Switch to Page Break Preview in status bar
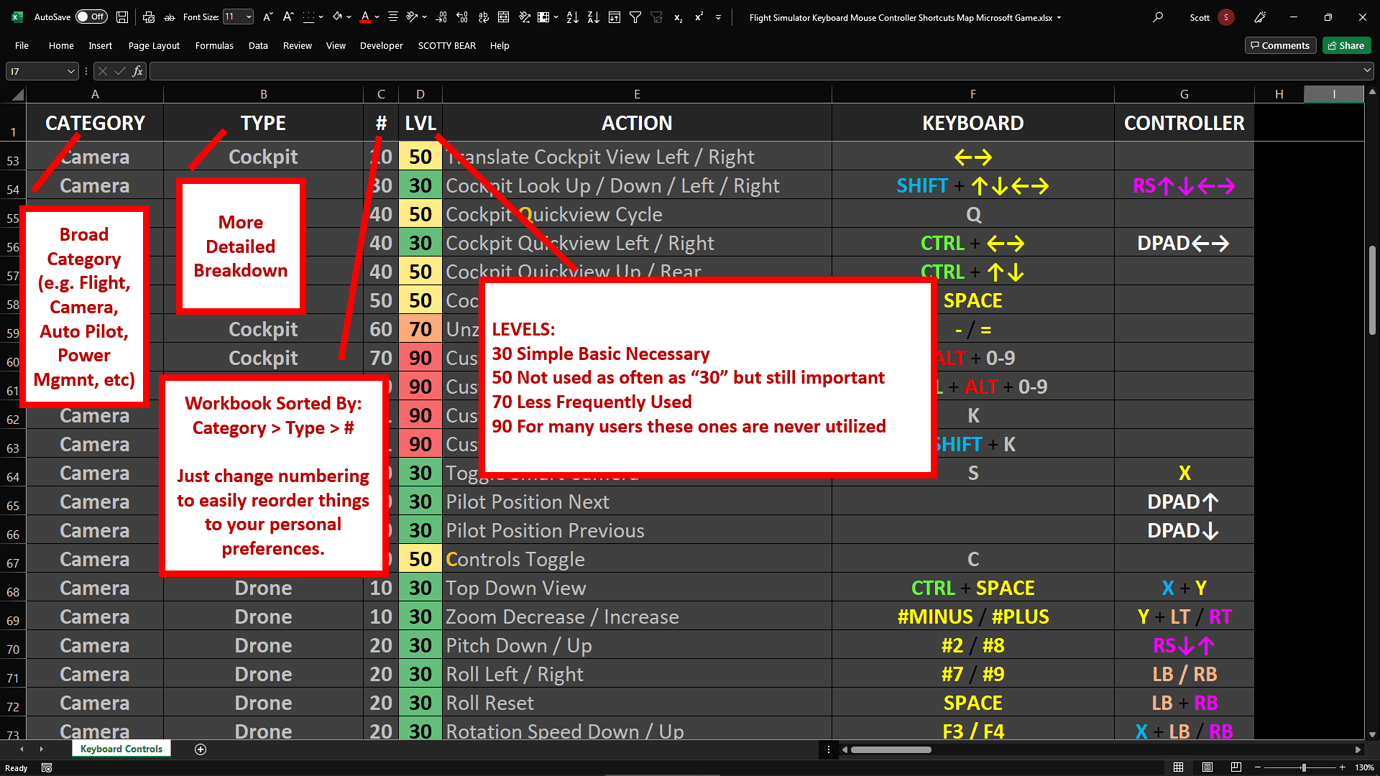Screen dimensions: 1380x776 coord(1236,767)
